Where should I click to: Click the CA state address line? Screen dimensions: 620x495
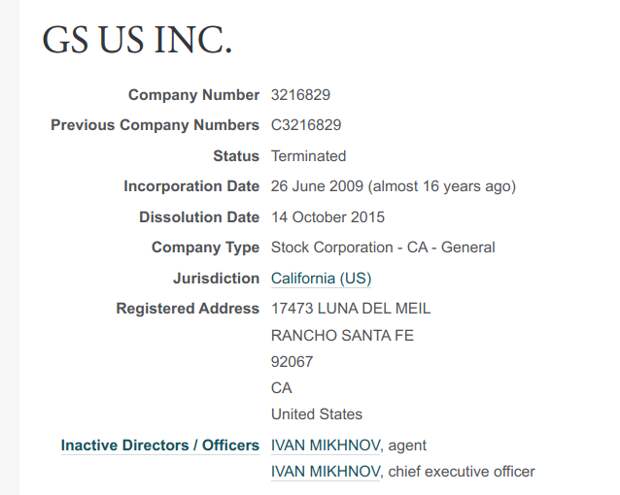pos(282,388)
